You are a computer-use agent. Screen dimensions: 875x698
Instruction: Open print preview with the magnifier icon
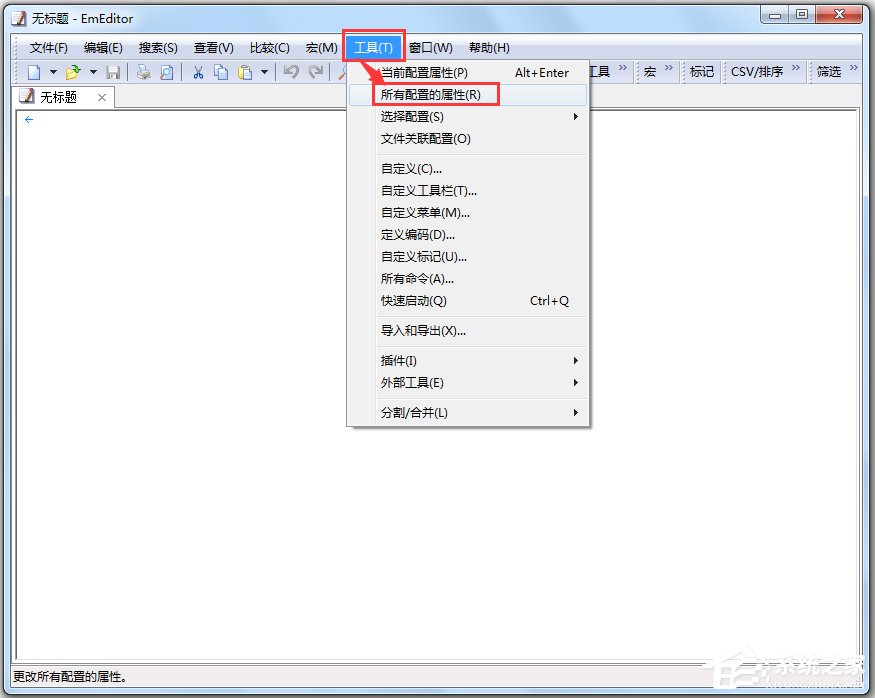tap(164, 72)
